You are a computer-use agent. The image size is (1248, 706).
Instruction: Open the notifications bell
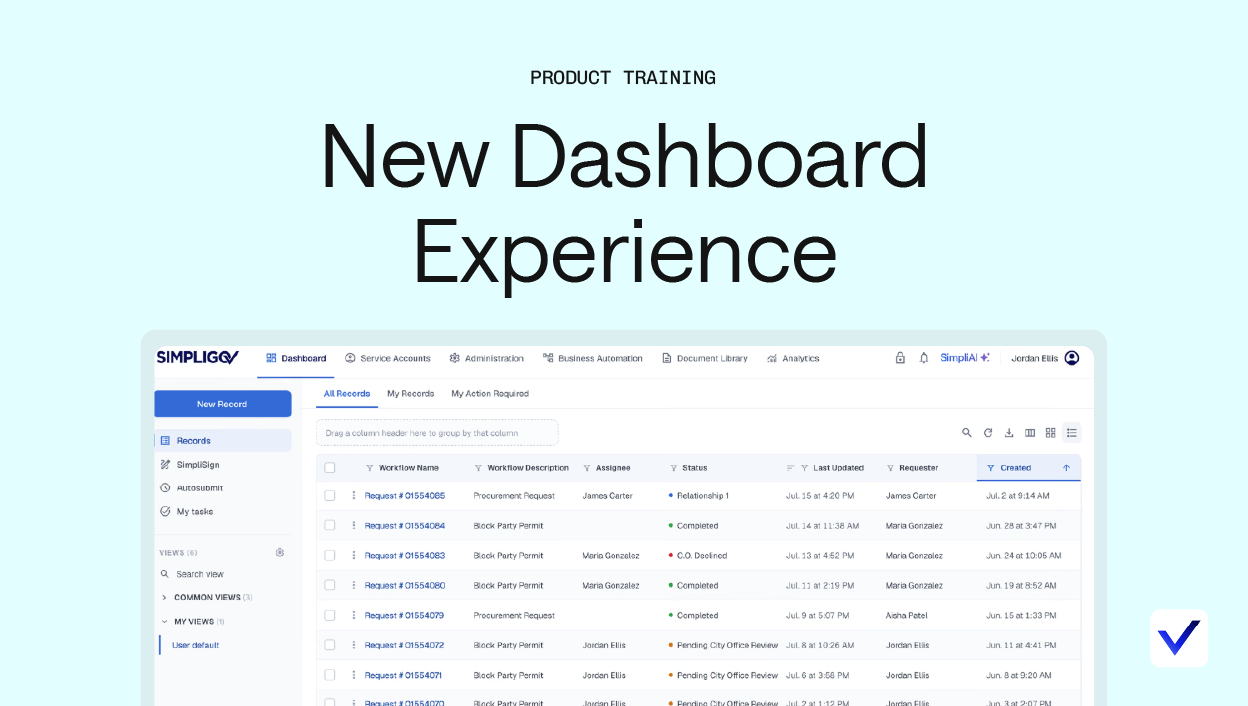click(x=924, y=358)
